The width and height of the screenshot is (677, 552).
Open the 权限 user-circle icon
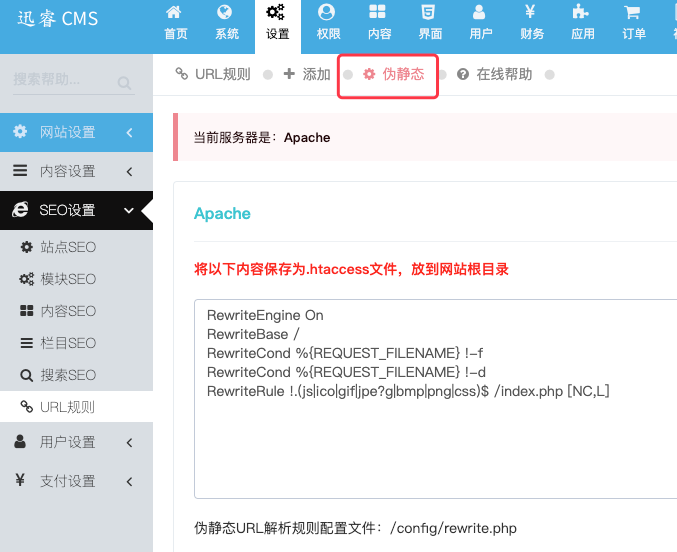click(x=326, y=12)
